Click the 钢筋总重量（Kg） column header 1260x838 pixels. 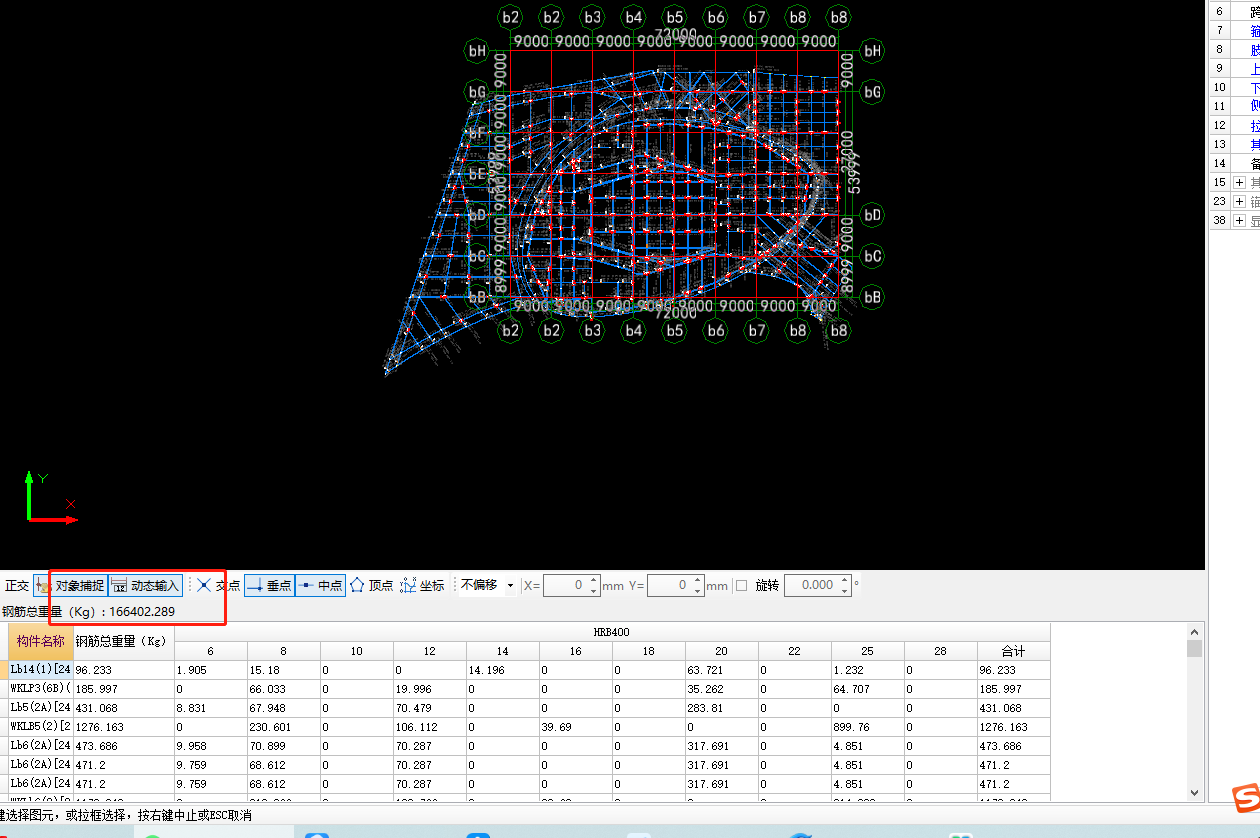[x=124, y=641]
